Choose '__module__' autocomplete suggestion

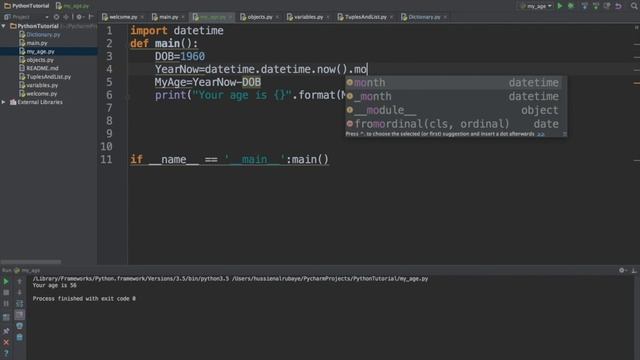[456, 110]
